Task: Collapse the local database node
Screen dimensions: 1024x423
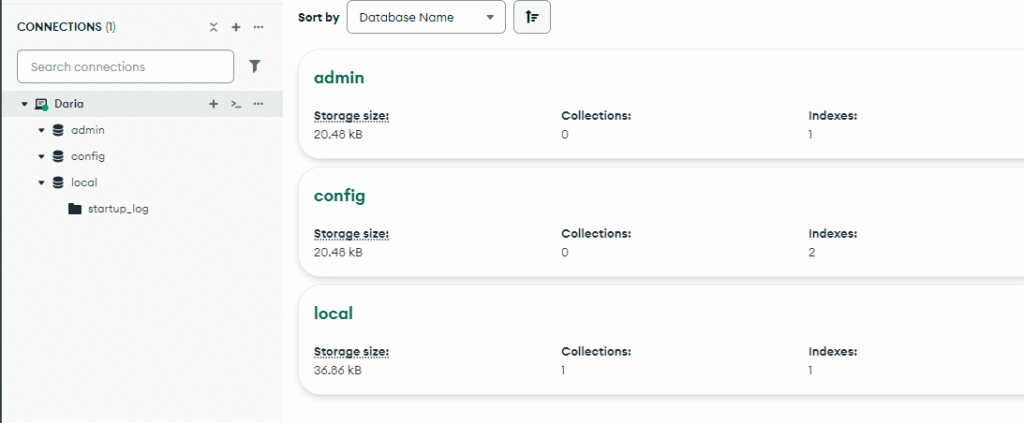Action: (41, 182)
